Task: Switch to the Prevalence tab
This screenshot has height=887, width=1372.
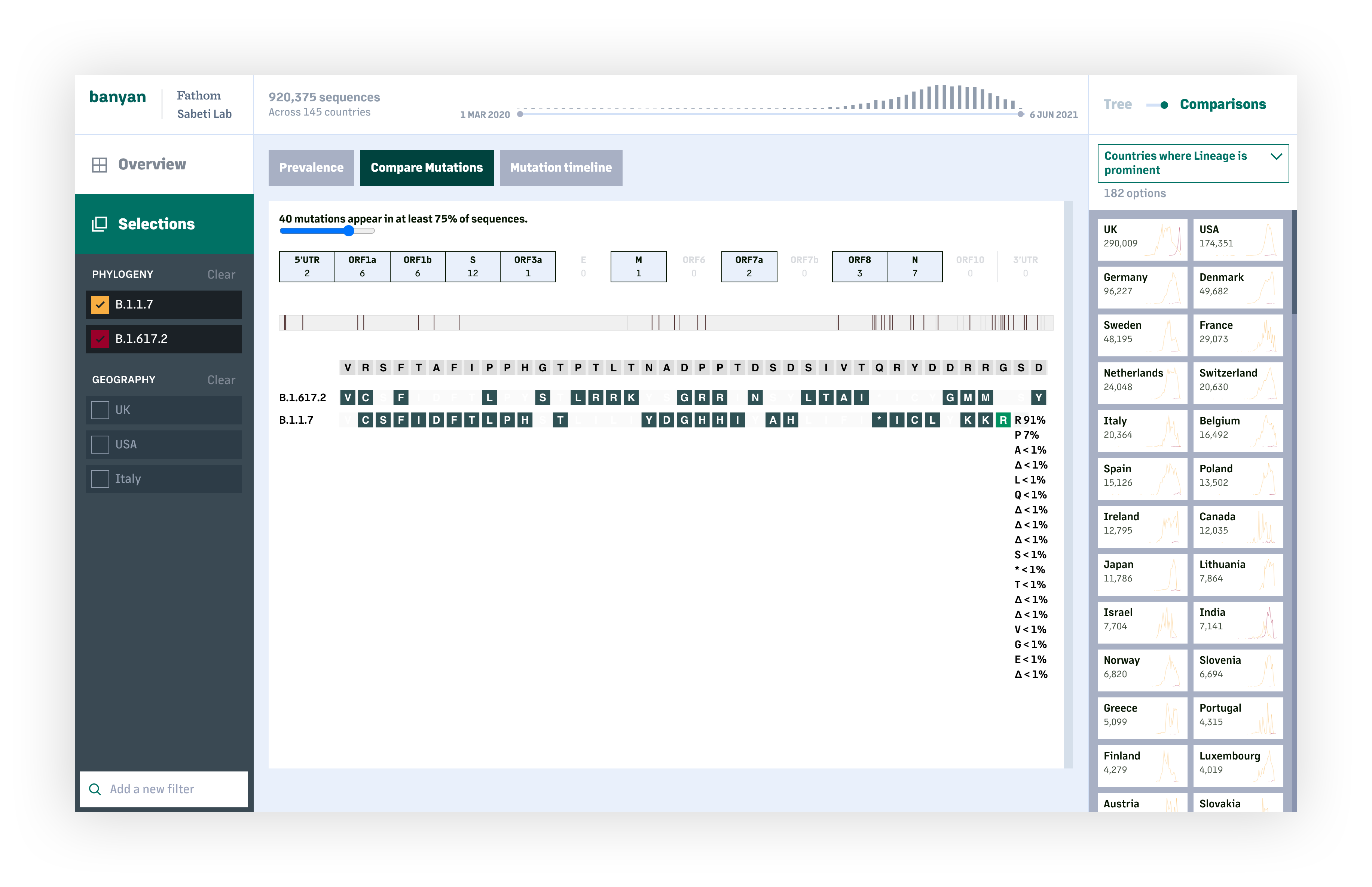Action: click(x=311, y=168)
